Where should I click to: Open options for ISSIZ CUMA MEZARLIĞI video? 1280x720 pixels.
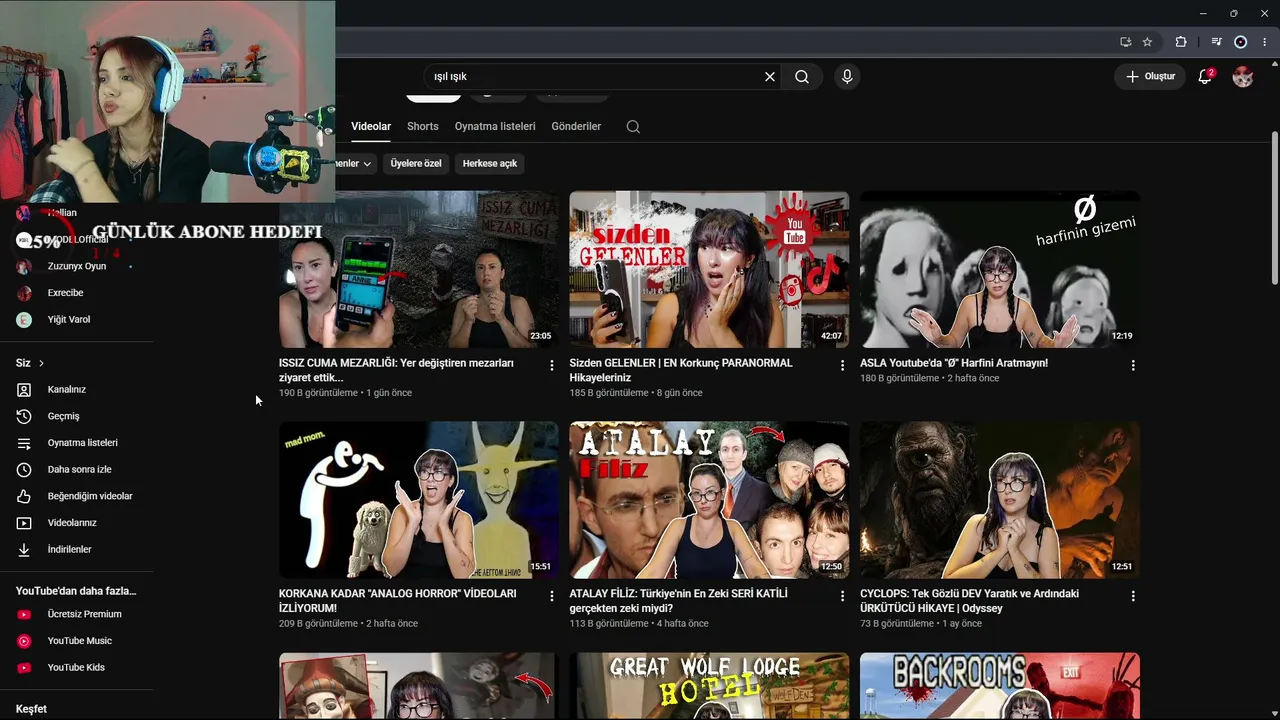[x=552, y=366]
